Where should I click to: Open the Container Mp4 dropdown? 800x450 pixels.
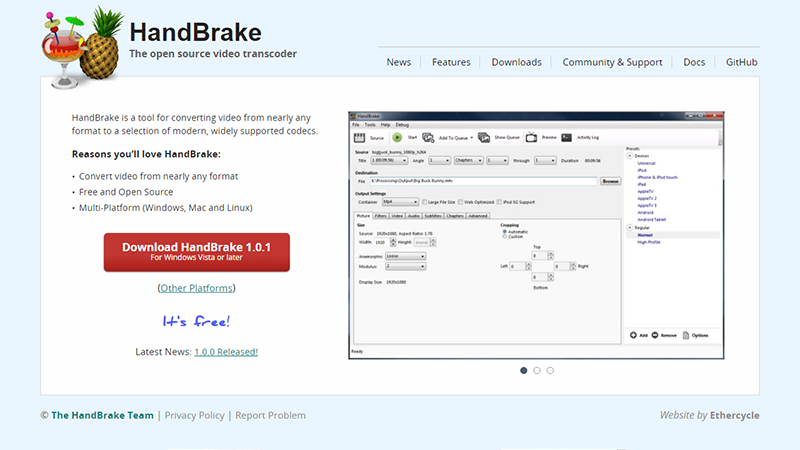click(401, 202)
